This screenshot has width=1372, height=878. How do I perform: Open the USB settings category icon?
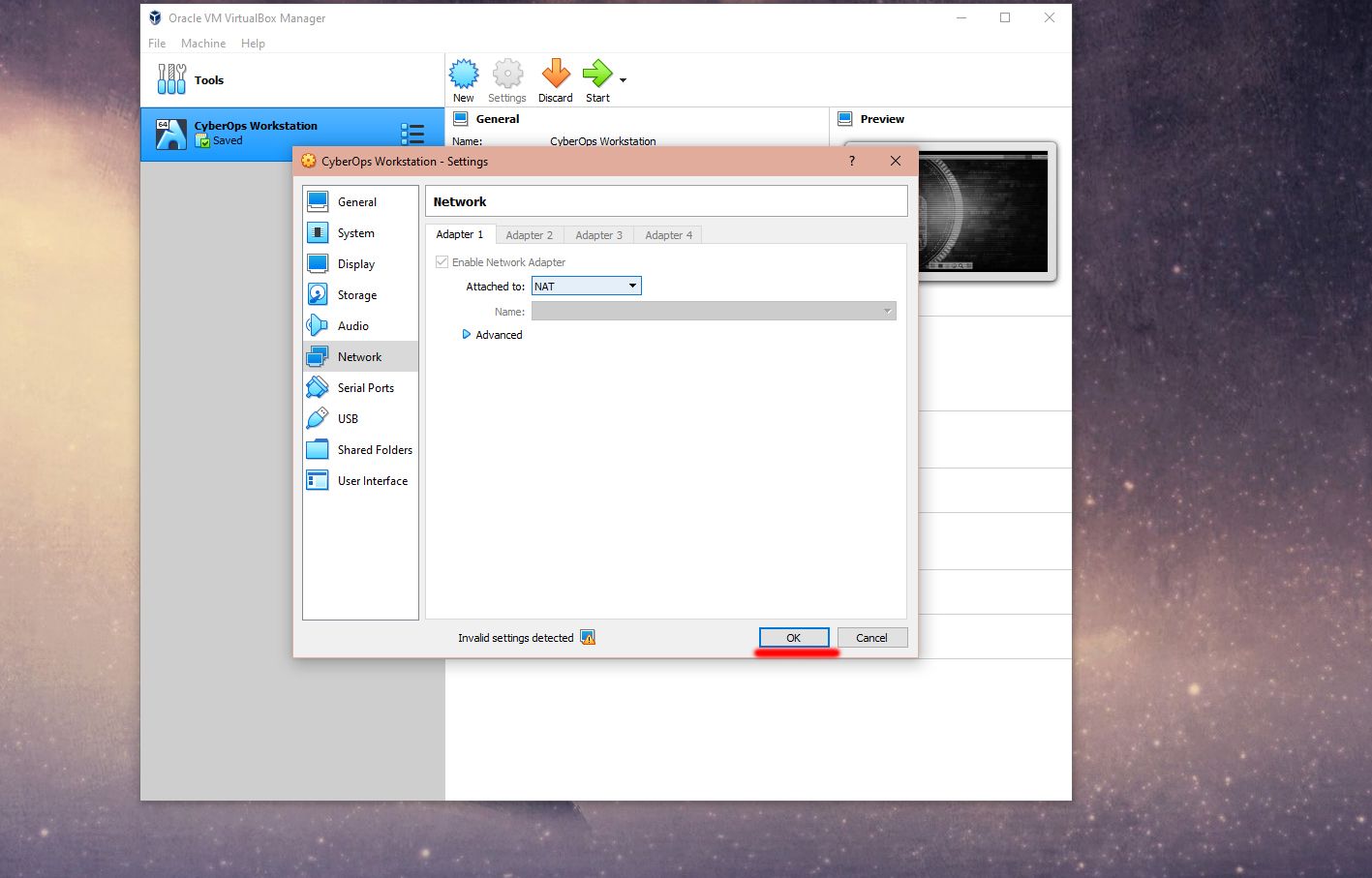[x=318, y=418]
